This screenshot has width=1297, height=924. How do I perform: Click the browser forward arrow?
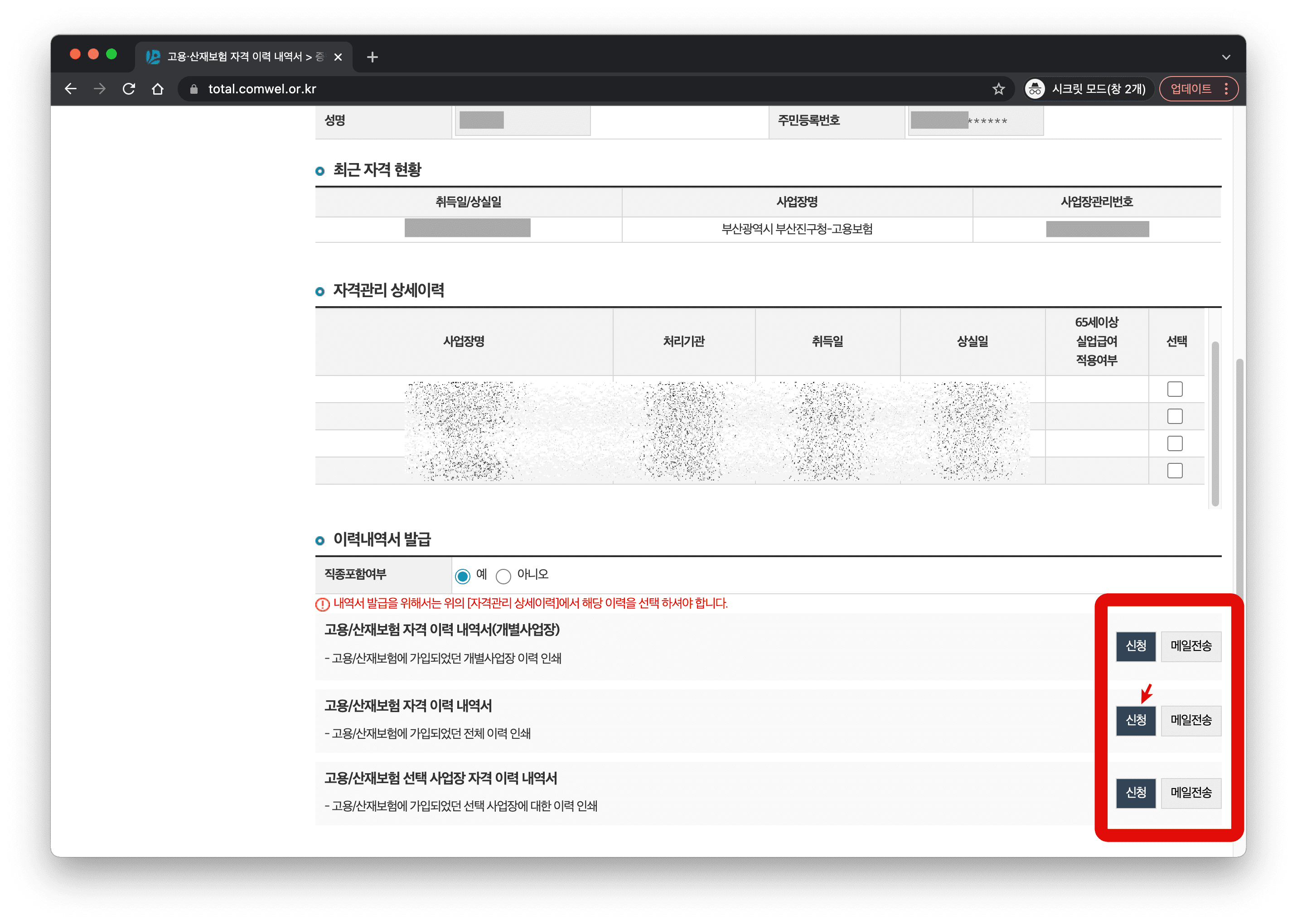pyautogui.click(x=100, y=89)
